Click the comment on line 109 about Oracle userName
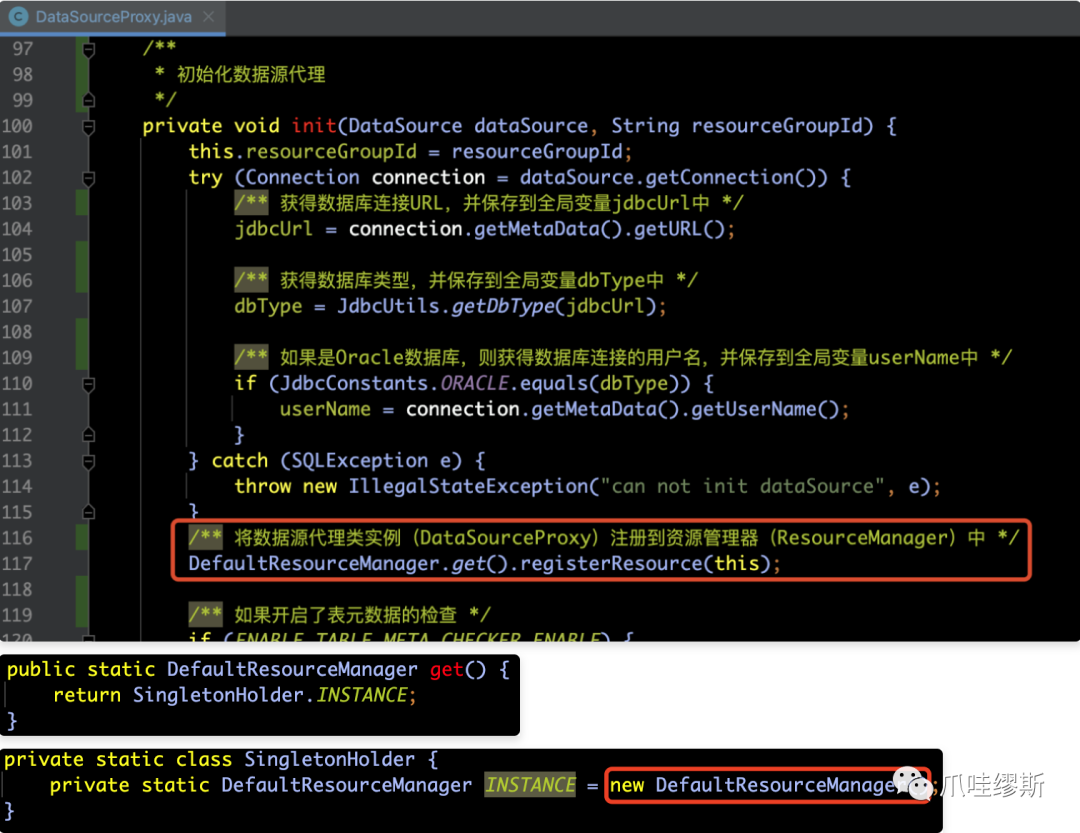The height and width of the screenshot is (833, 1080). pyautogui.click(x=623, y=358)
